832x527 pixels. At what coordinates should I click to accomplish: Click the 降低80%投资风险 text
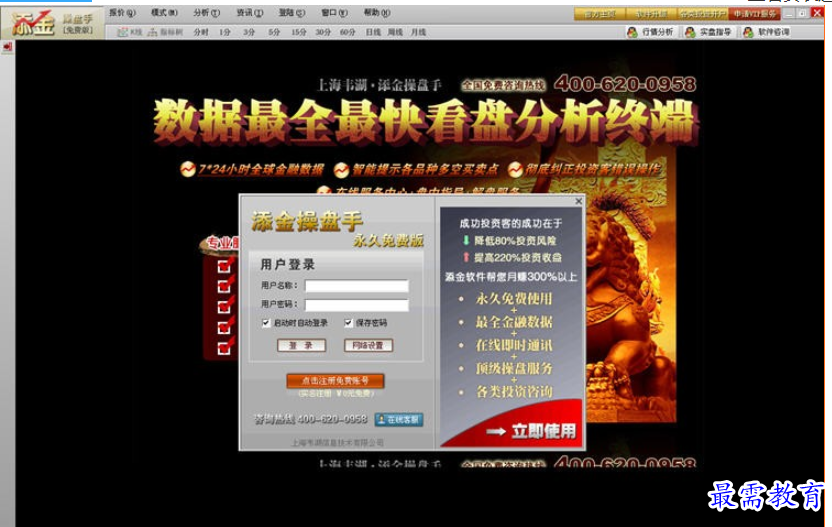[515, 241]
